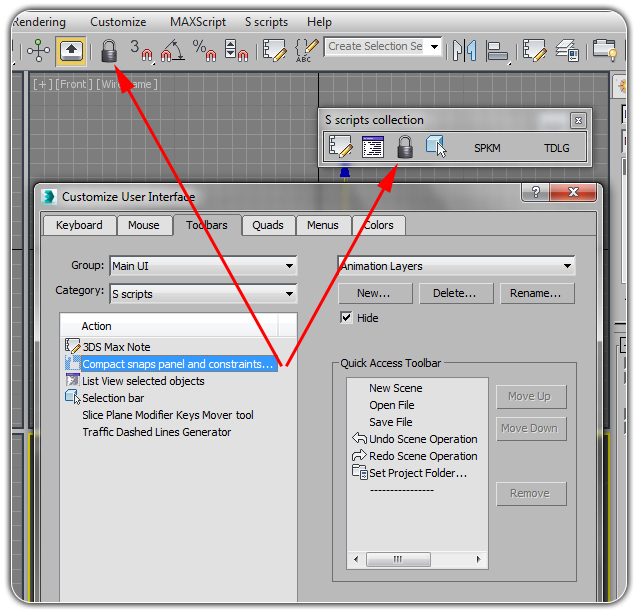The width and height of the screenshot is (636, 613).
Task: Click the Align tool icon
Action: pyautogui.click(x=497, y=51)
